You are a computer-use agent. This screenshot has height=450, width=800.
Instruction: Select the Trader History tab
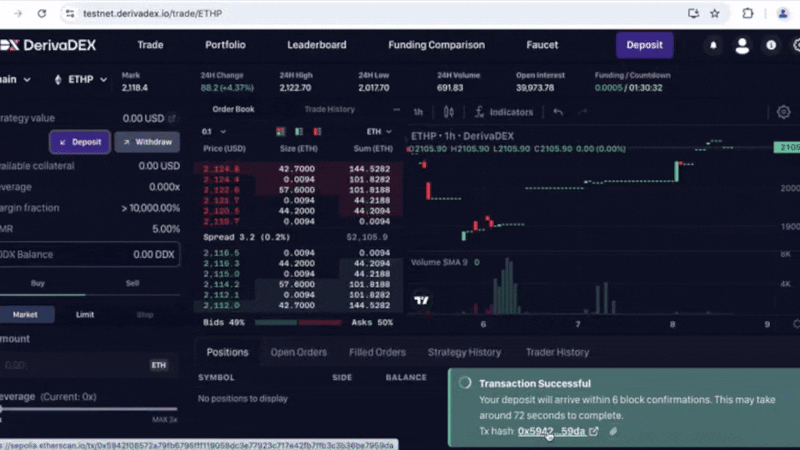click(x=557, y=353)
